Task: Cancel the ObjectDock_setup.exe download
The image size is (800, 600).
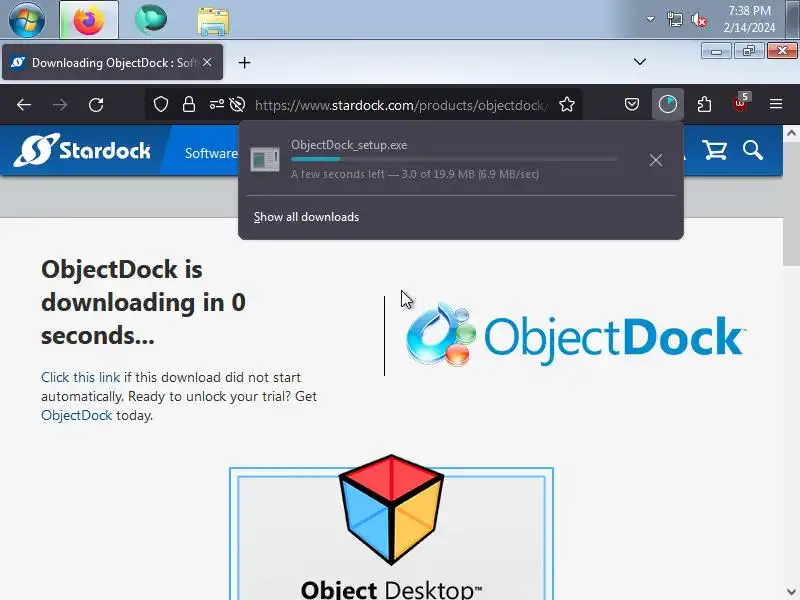Action: 656,160
